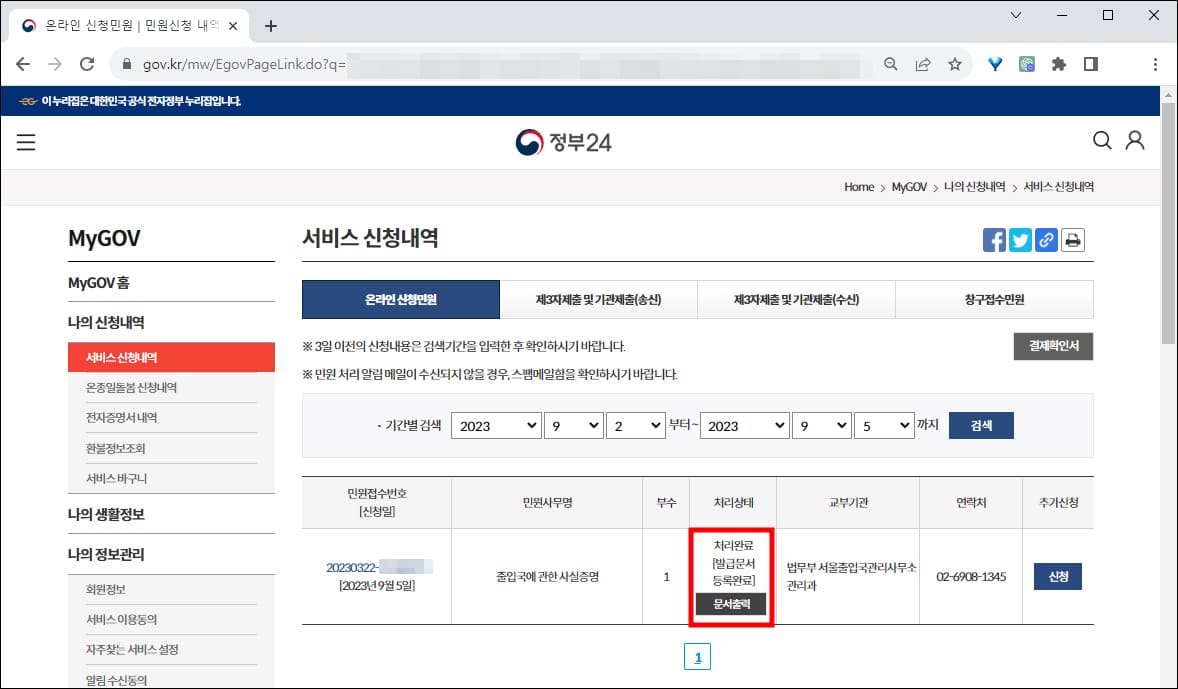The width and height of the screenshot is (1178, 689).
Task: Share the page via the Facebook icon
Action: tap(994, 240)
